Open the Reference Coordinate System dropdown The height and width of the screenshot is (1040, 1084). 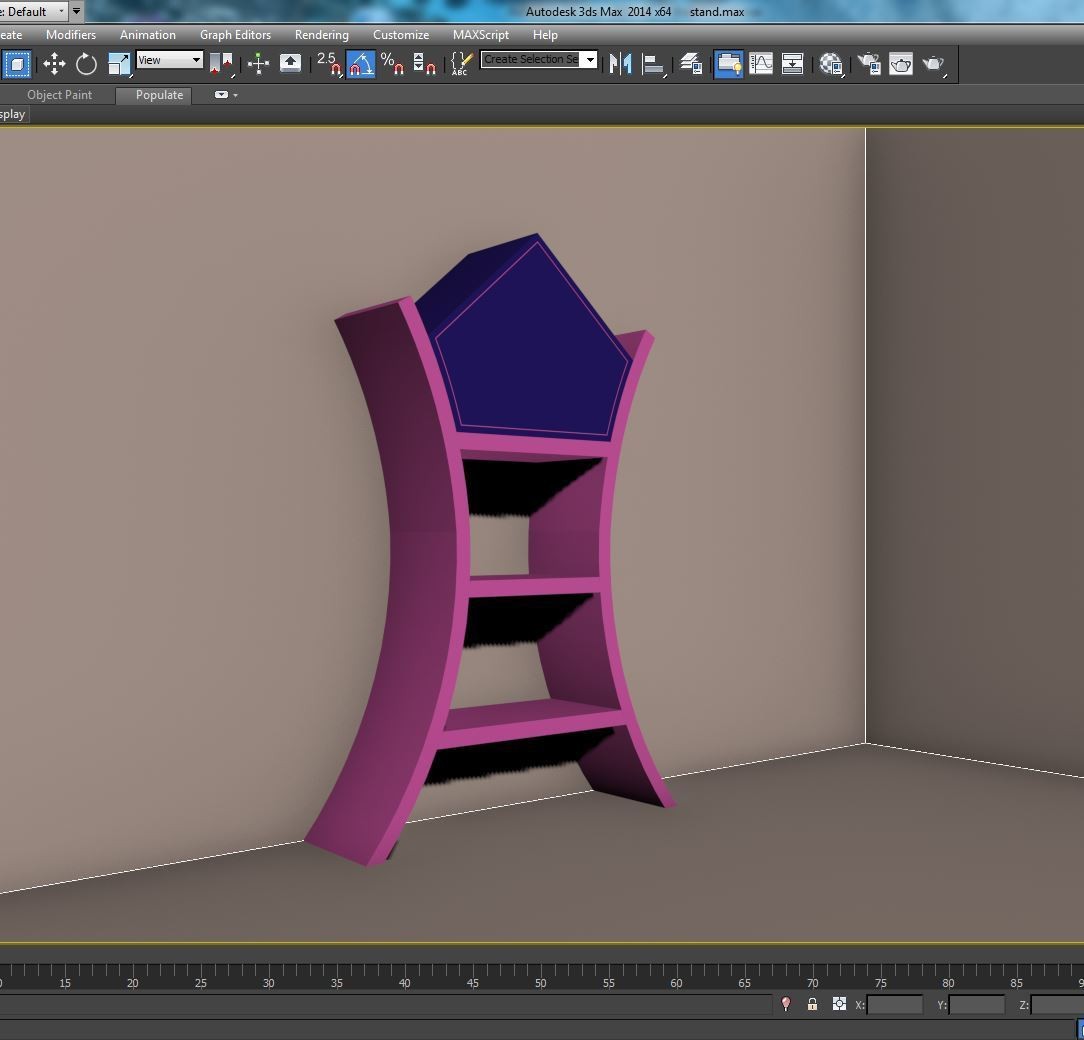pos(169,60)
